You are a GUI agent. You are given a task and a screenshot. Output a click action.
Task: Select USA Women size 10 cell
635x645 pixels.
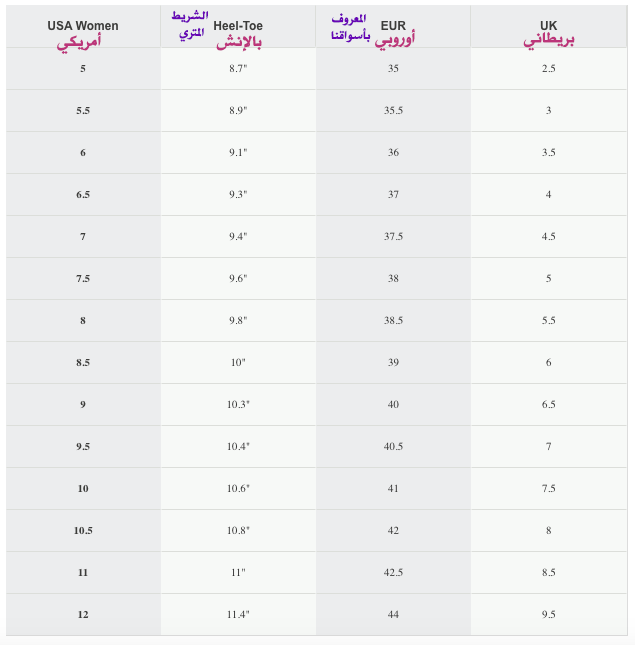(83, 488)
